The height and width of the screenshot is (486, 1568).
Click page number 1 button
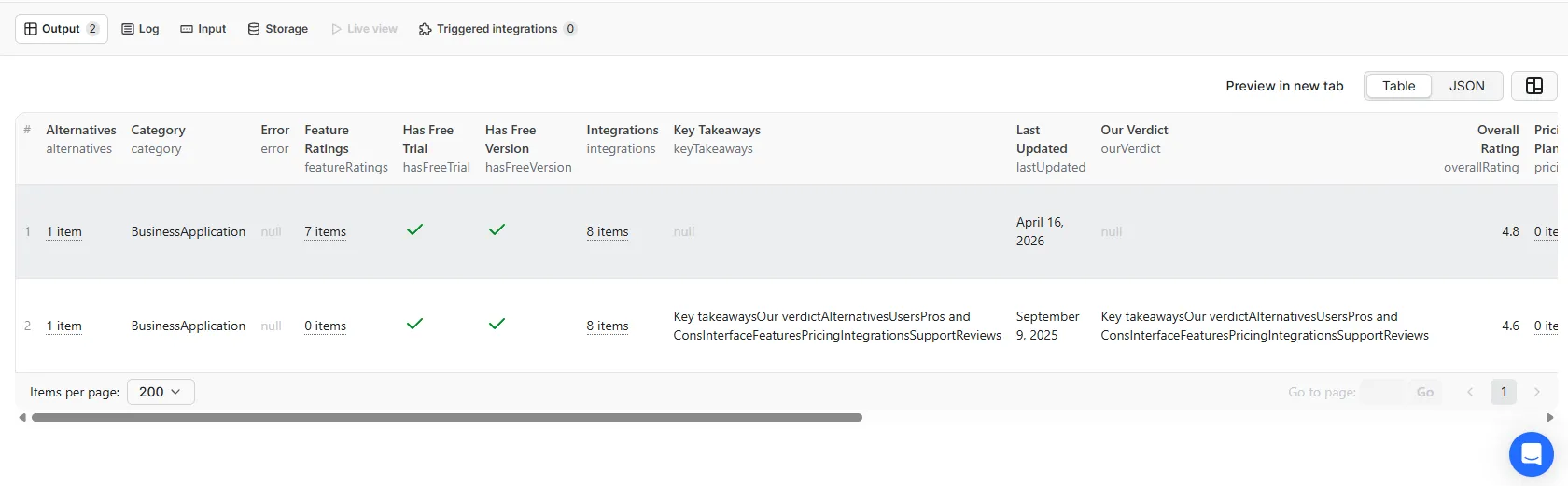point(1503,392)
